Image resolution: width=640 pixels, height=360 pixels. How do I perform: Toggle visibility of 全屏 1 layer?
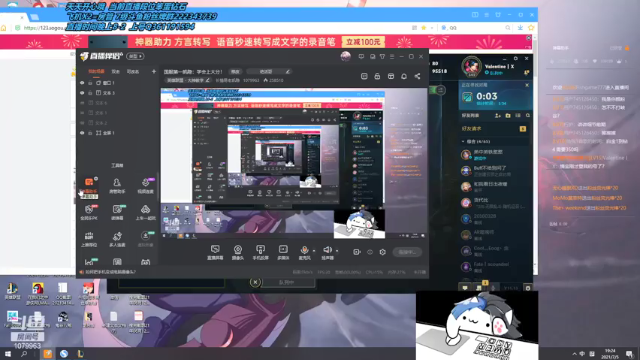point(82,133)
